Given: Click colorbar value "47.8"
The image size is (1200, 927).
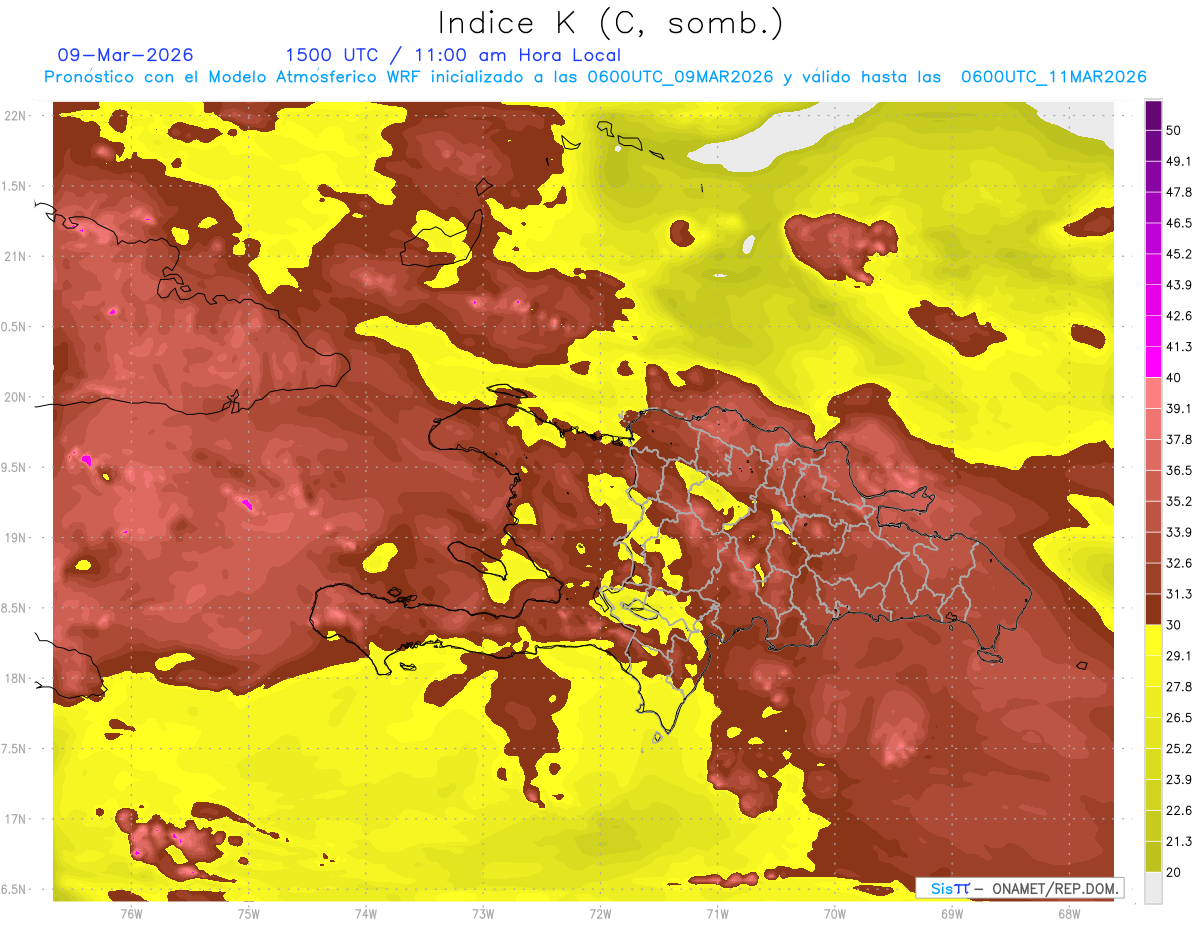Looking at the screenshot, I should click(x=1179, y=192).
